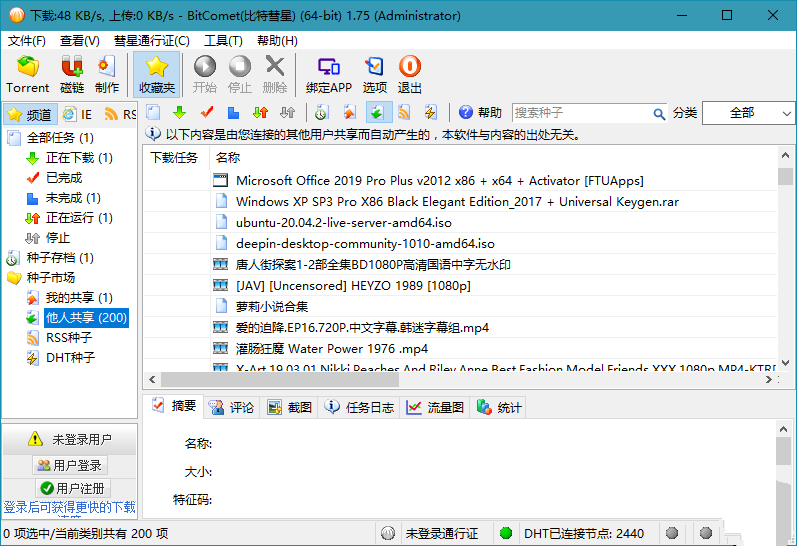Click the 帮助 help button with question mark
Viewport: 797px width, 546px height.
click(x=480, y=113)
